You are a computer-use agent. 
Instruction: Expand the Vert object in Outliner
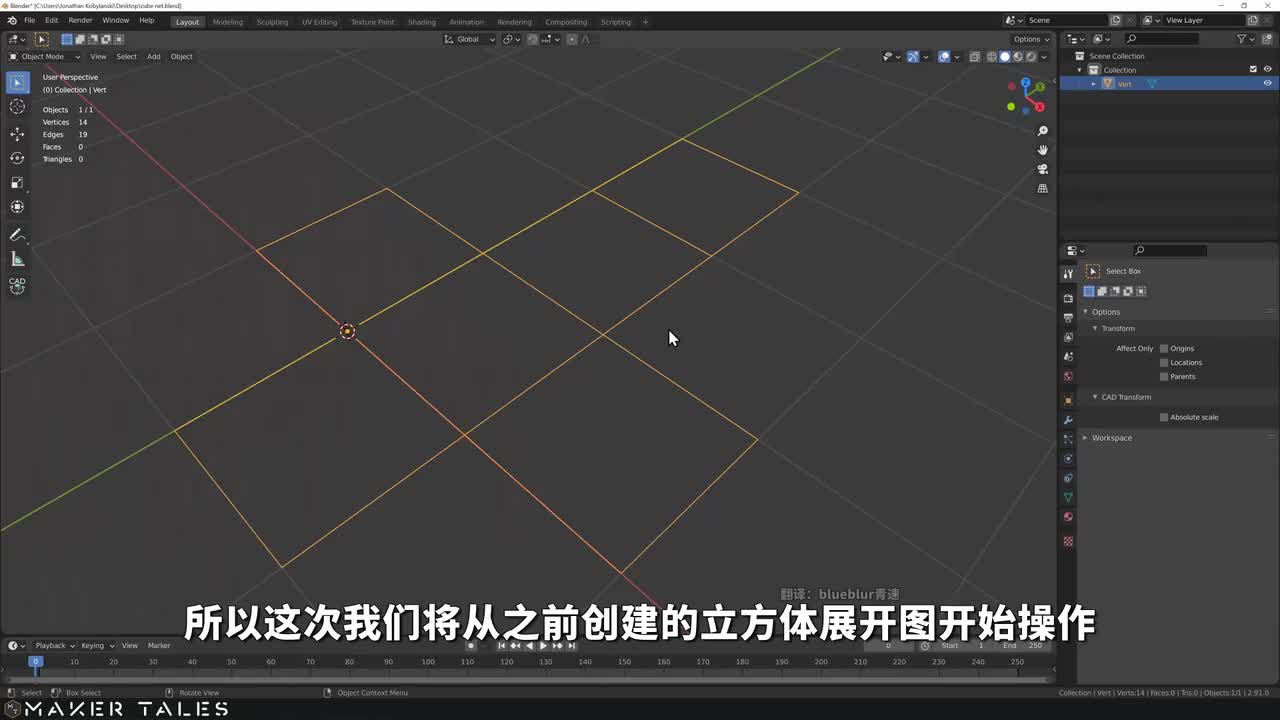pyautogui.click(x=1093, y=84)
